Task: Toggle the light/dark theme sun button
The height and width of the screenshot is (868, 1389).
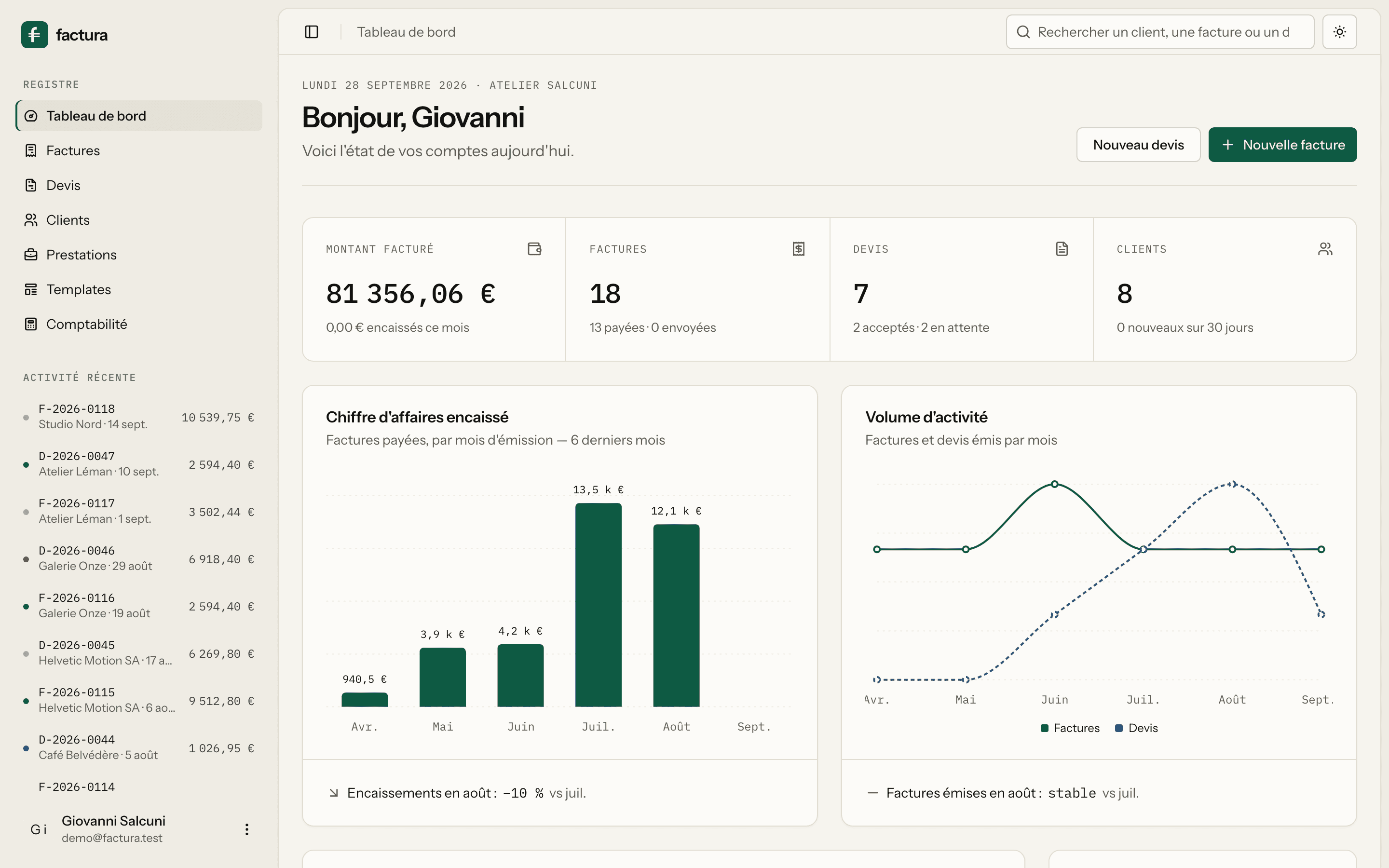Action: point(1339,32)
